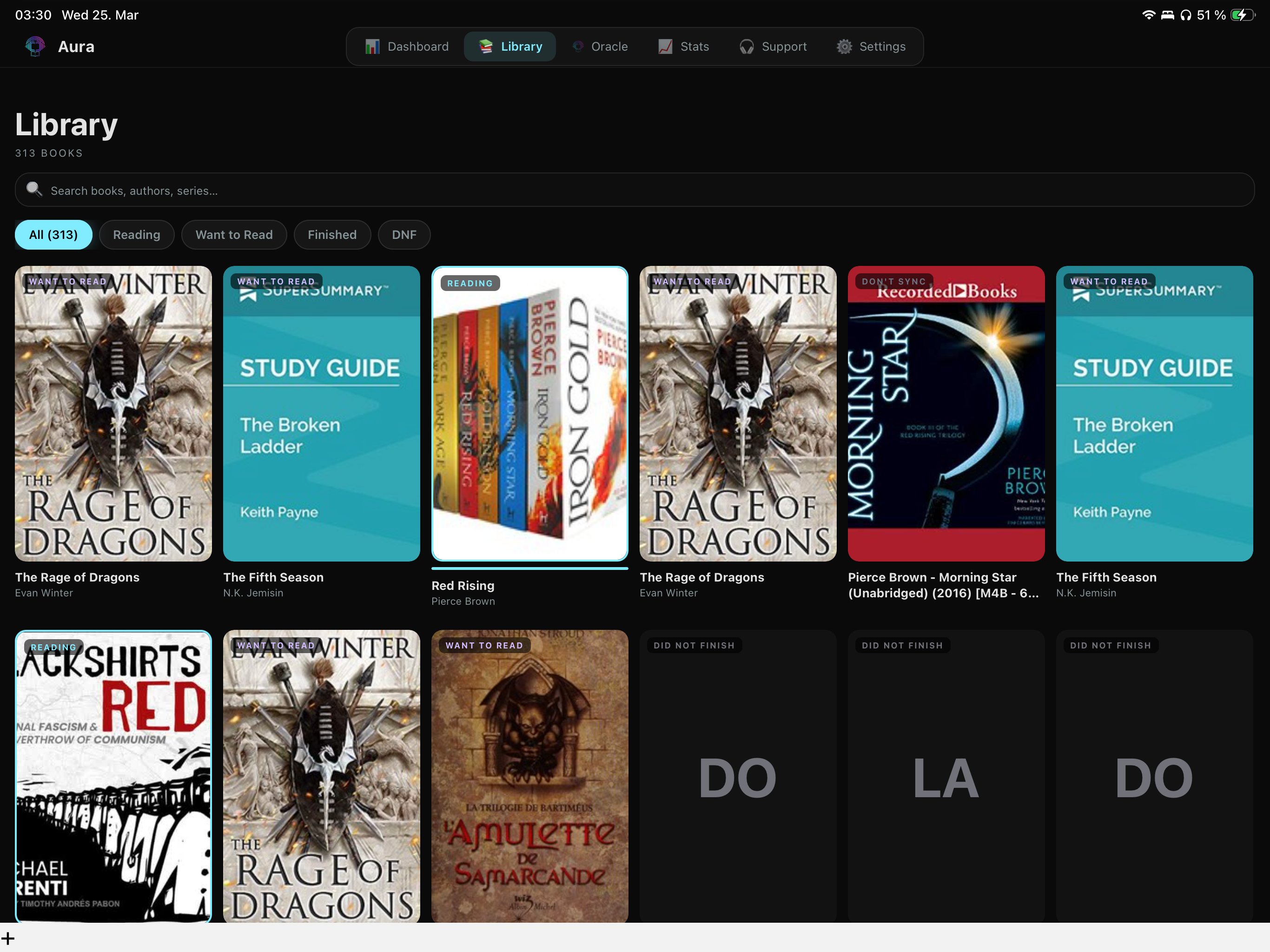This screenshot has width=1270, height=952.
Task: Click Pierce Brown - Morning Star title
Action: click(x=943, y=585)
